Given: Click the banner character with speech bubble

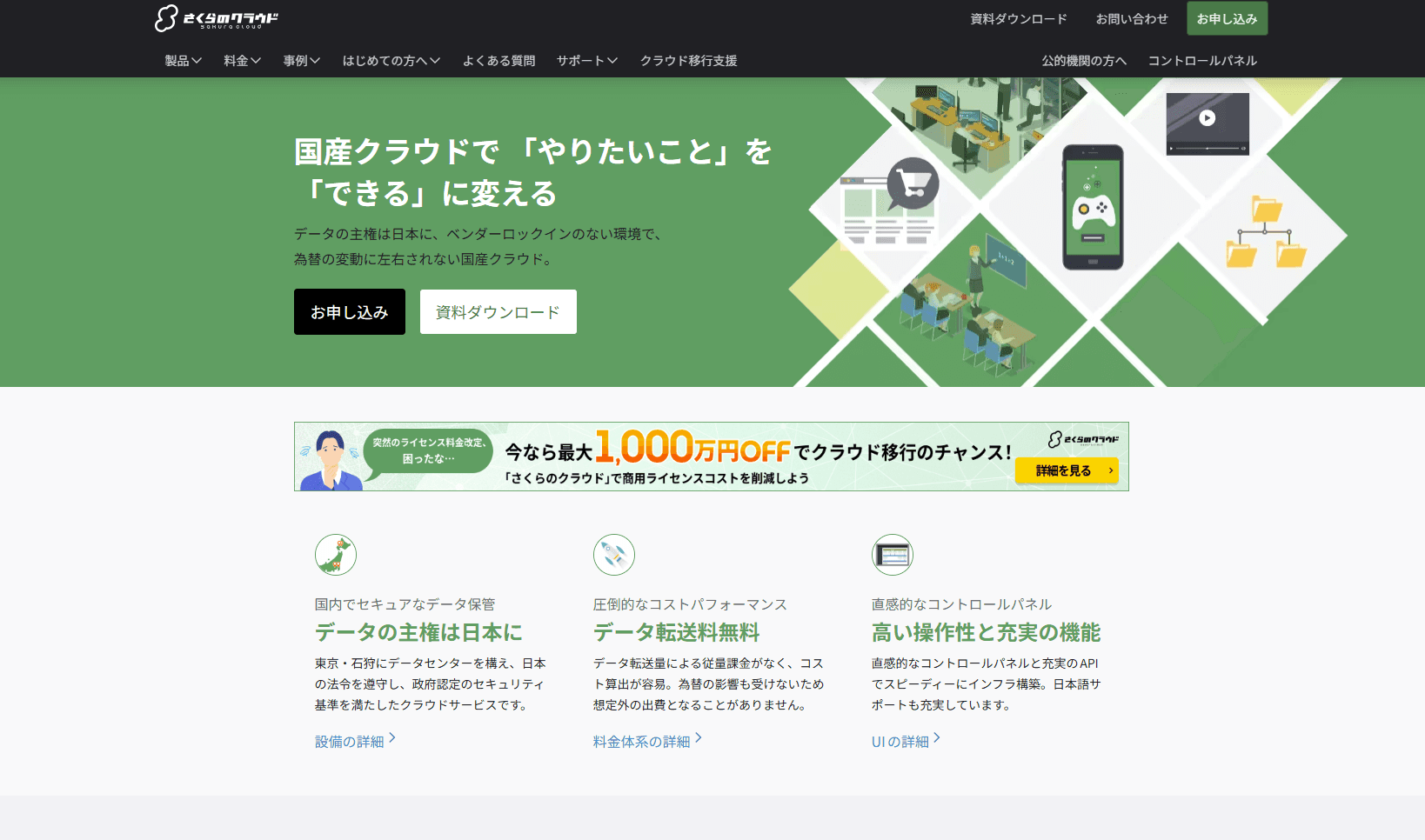Looking at the screenshot, I should 331,459.
